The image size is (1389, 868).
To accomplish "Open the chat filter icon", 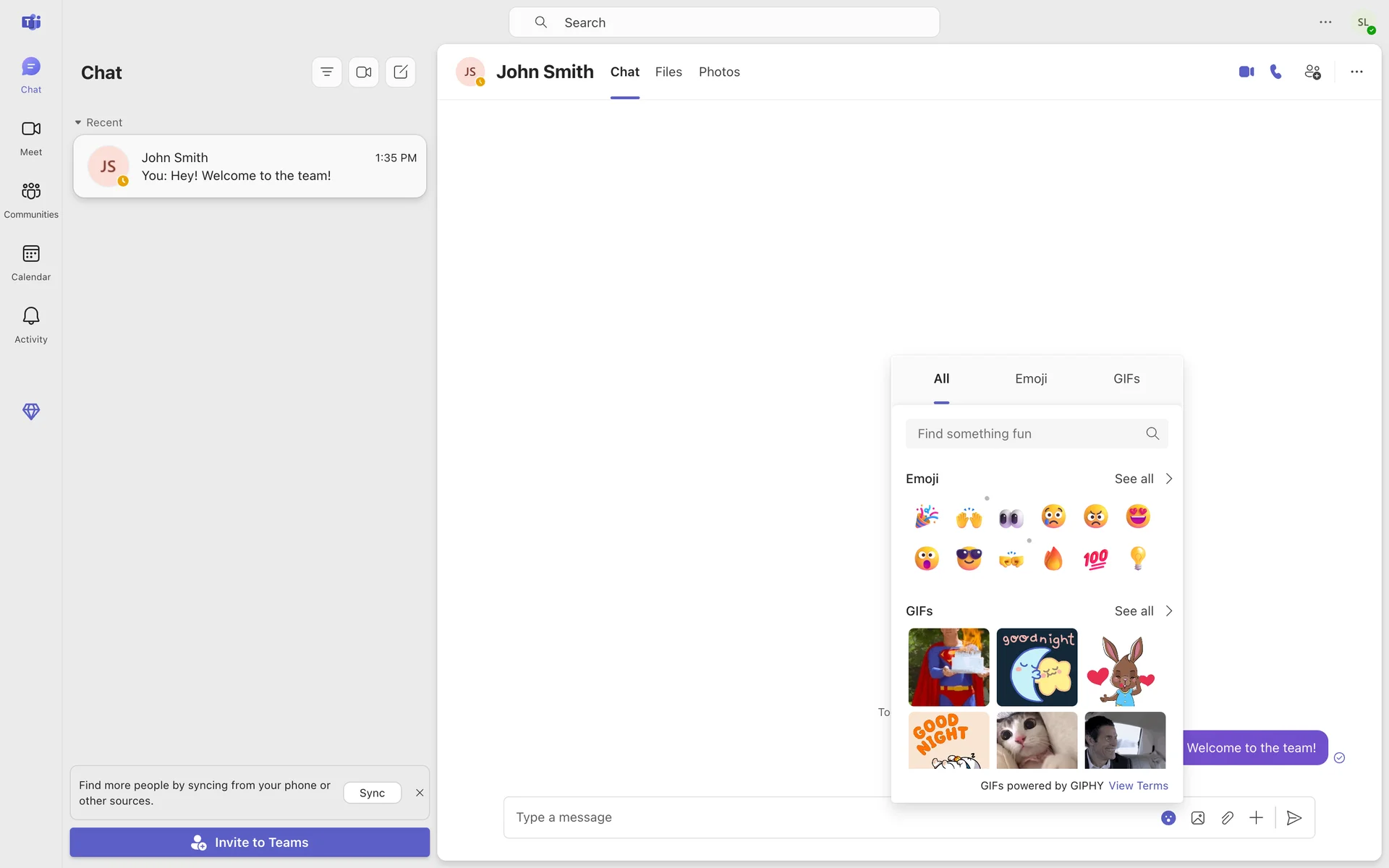I will coord(327,72).
